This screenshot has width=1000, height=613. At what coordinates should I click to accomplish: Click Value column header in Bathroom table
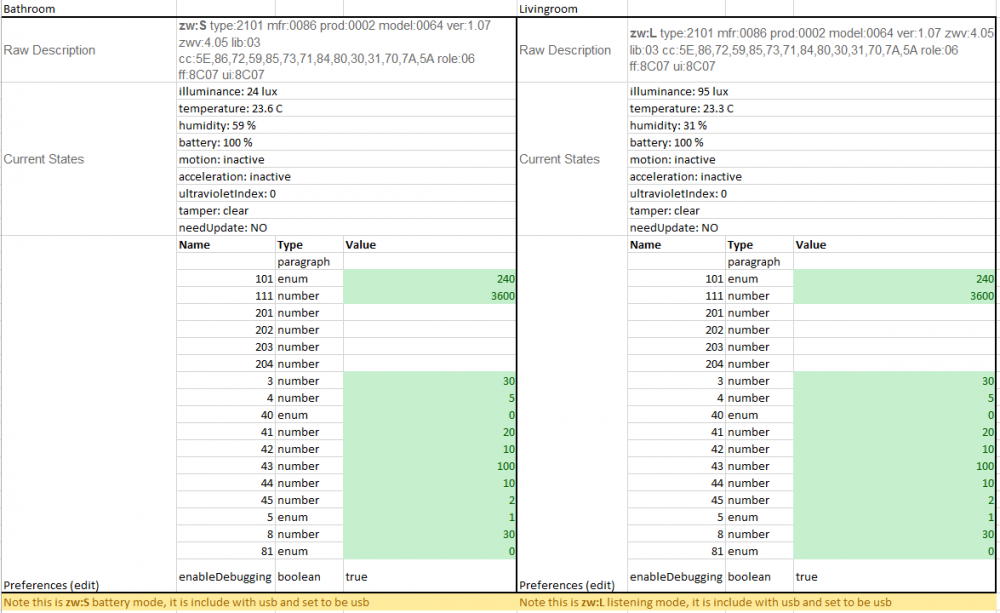coord(361,244)
